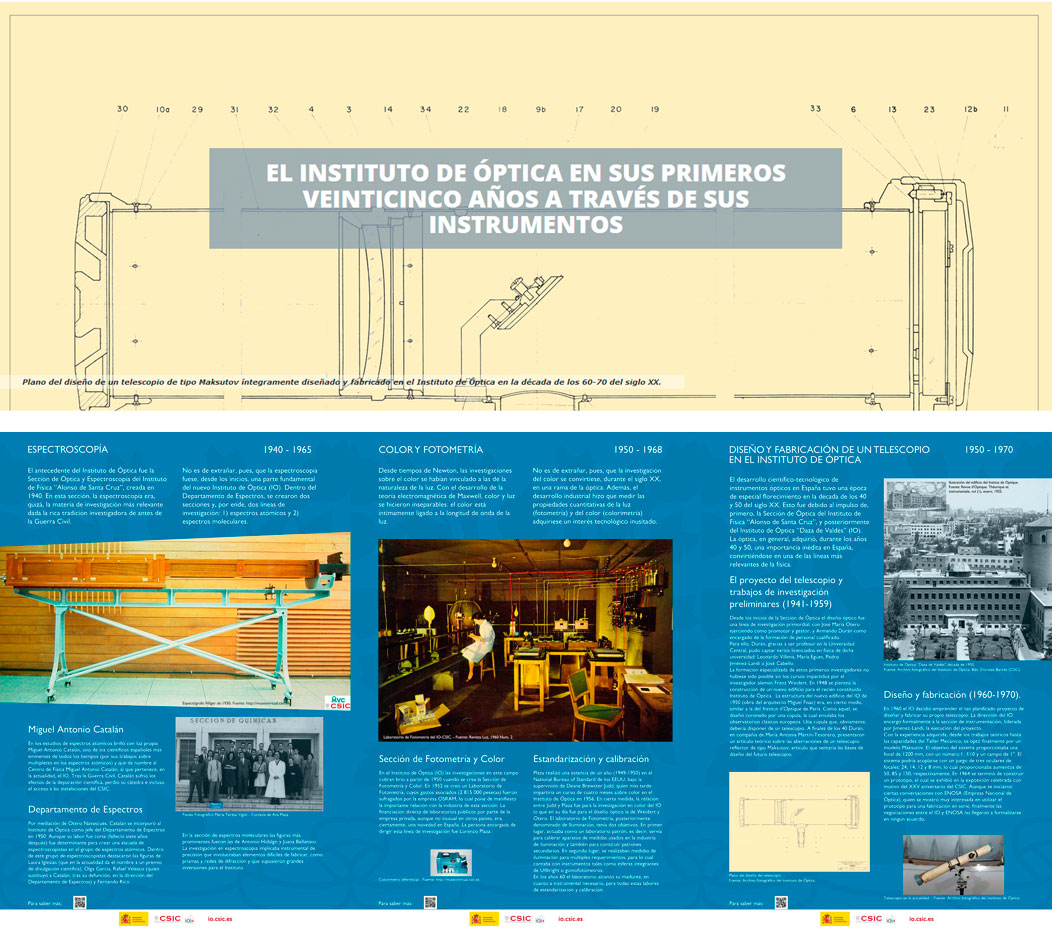This screenshot has width=1052, height=928.
Task: Click 'Estandarización y calibración' subheading
Action: [x=591, y=759]
